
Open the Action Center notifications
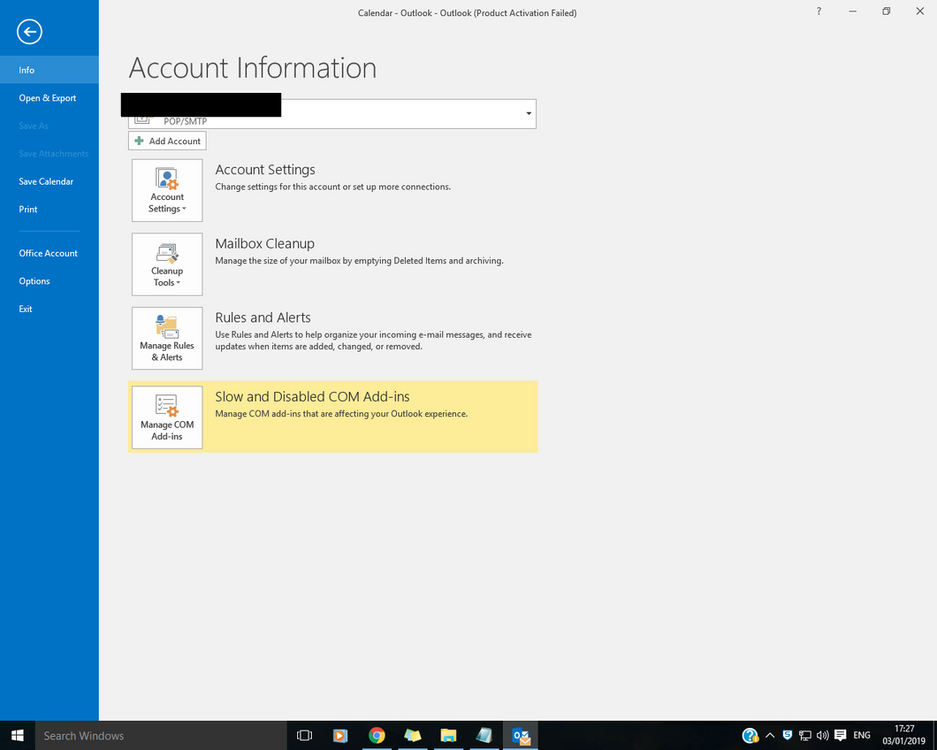click(840, 735)
